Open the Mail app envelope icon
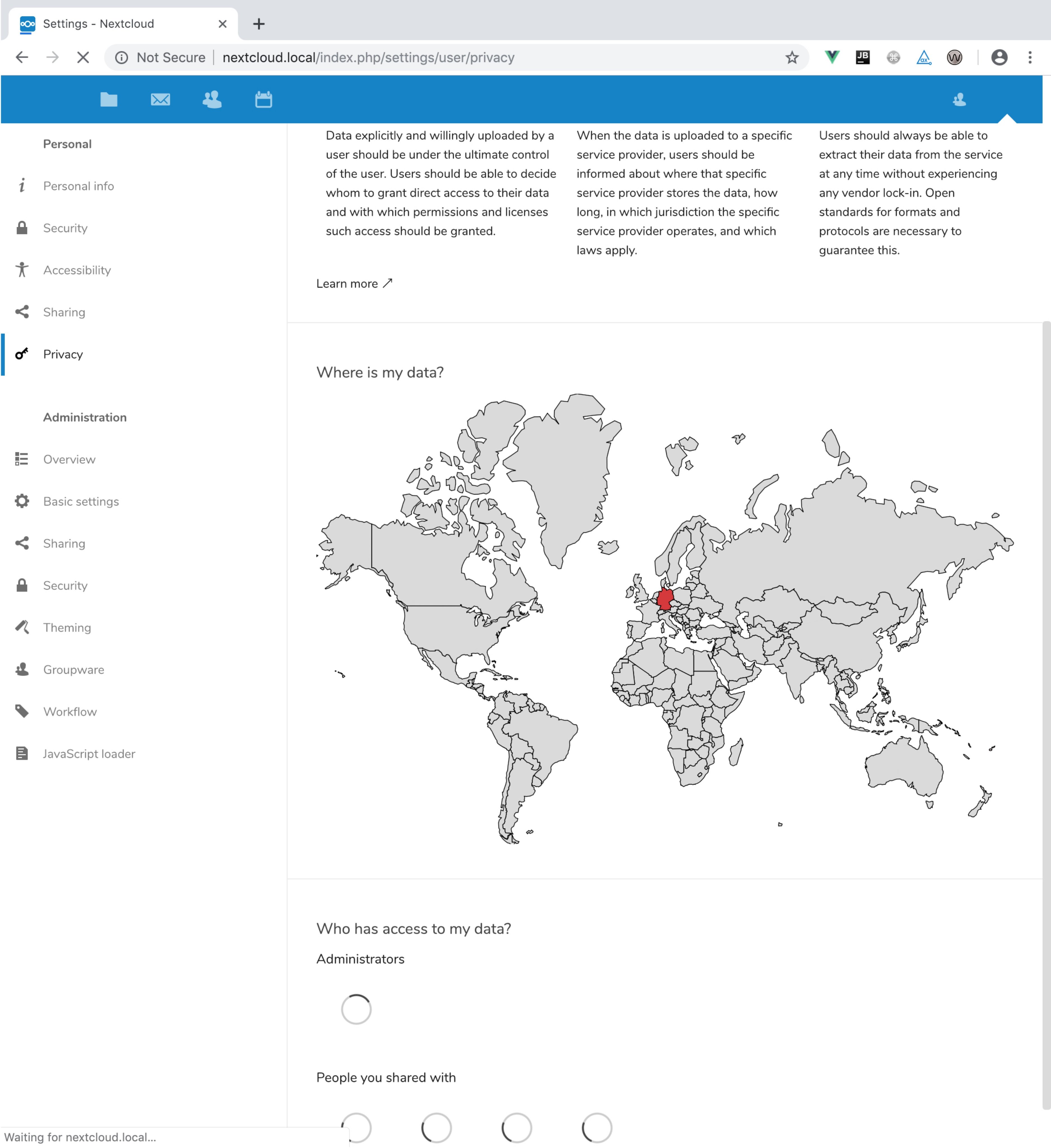The width and height of the screenshot is (1051, 1148). coord(160,100)
